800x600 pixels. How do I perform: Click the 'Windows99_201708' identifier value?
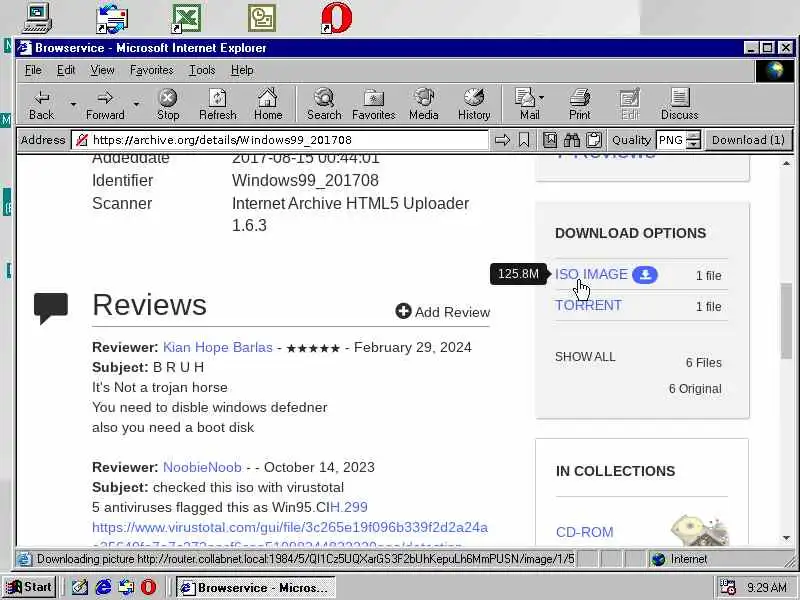point(305,180)
